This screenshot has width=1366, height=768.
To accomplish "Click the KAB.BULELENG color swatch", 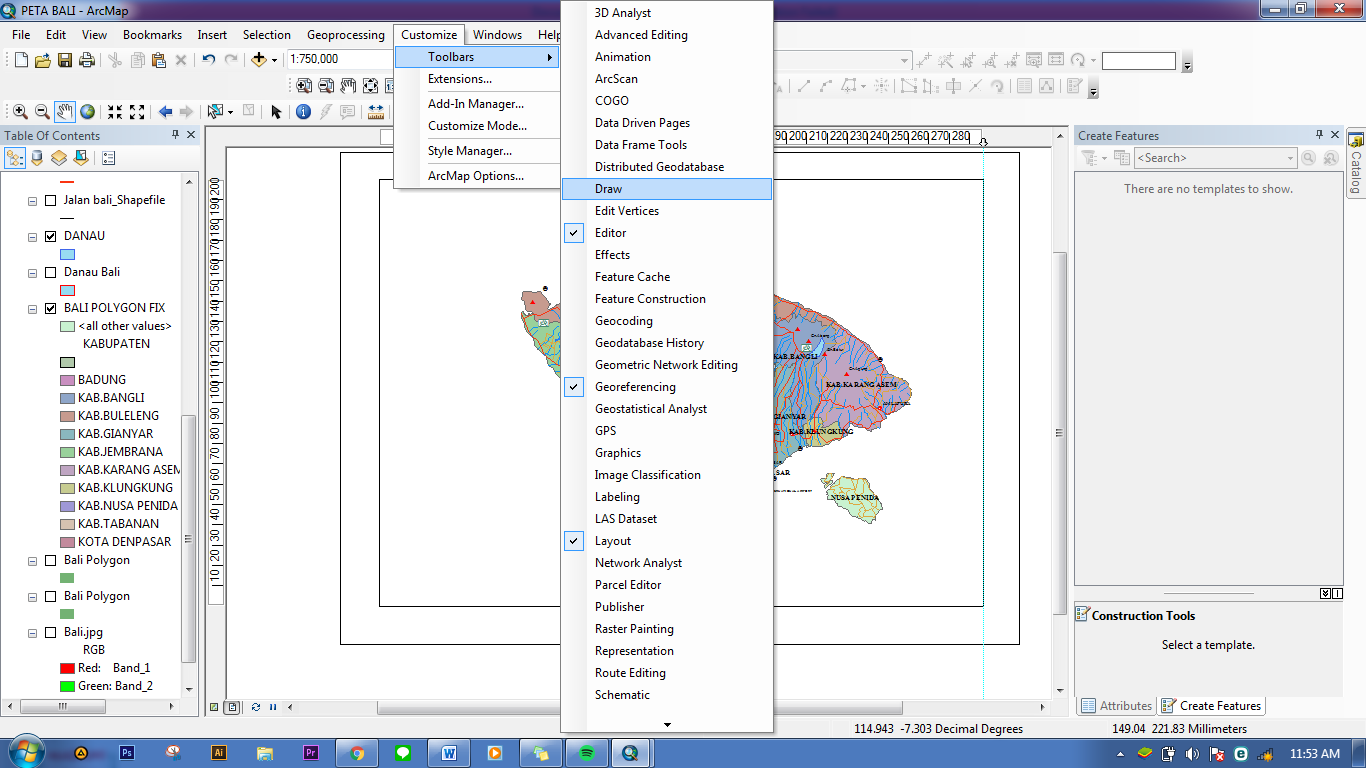I will tap(67, 416).
